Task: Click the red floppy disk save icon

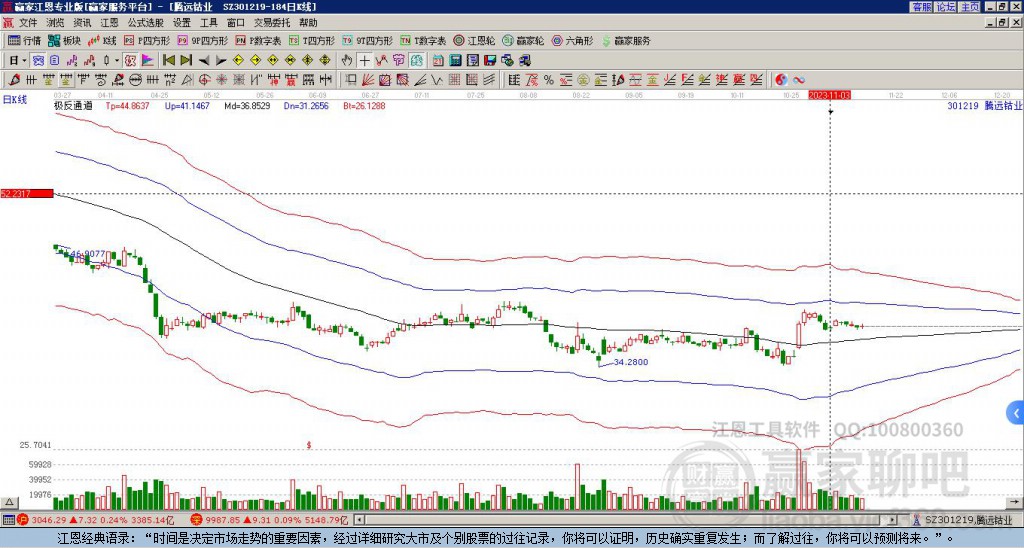Action: [491, 61]
